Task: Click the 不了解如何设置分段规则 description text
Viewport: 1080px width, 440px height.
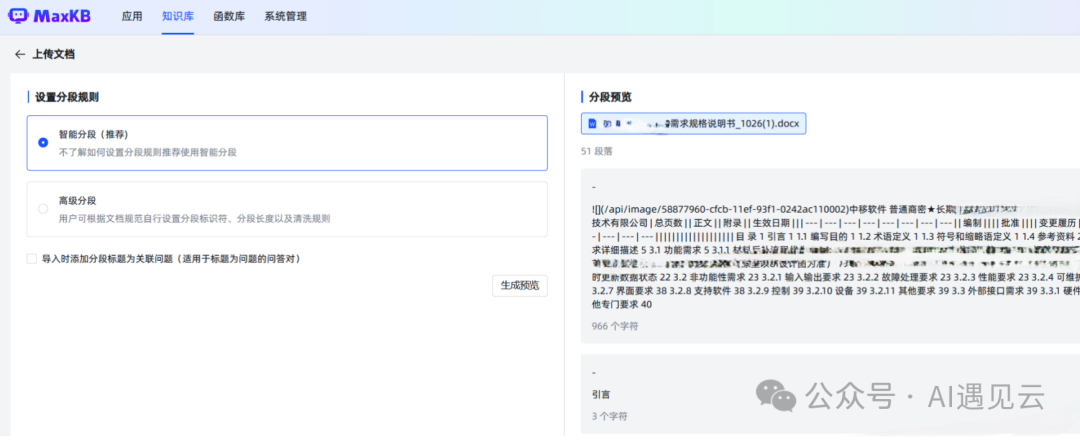Action: [147, 152]
